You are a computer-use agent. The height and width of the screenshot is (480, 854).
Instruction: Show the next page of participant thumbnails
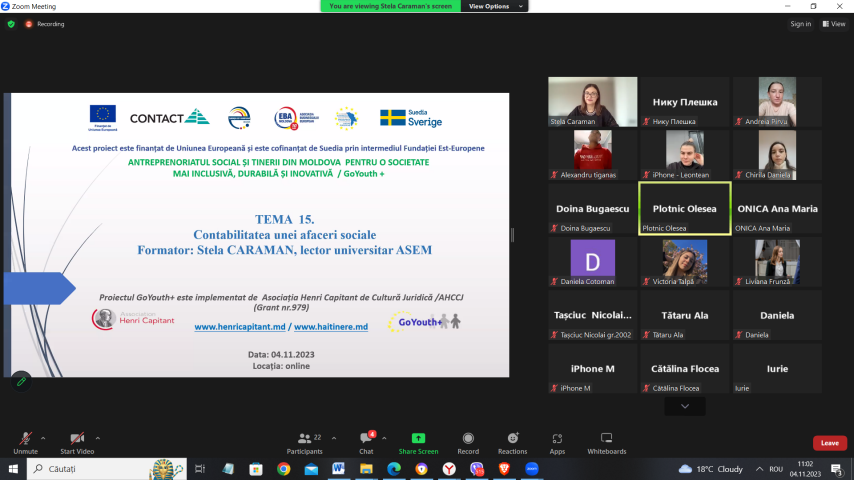coord(685,406)
